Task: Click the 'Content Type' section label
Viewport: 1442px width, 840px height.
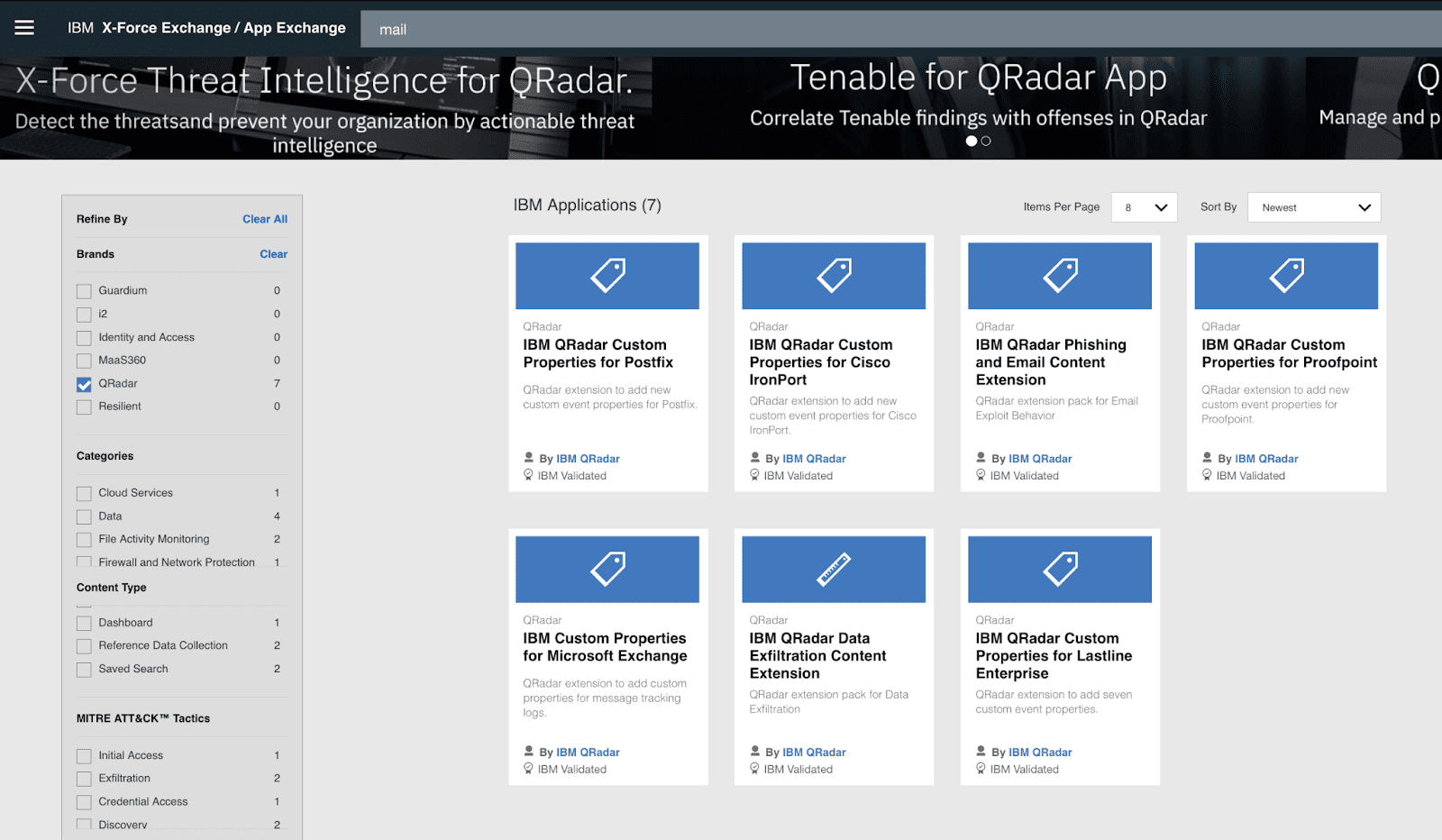Action: pos(112,588)
